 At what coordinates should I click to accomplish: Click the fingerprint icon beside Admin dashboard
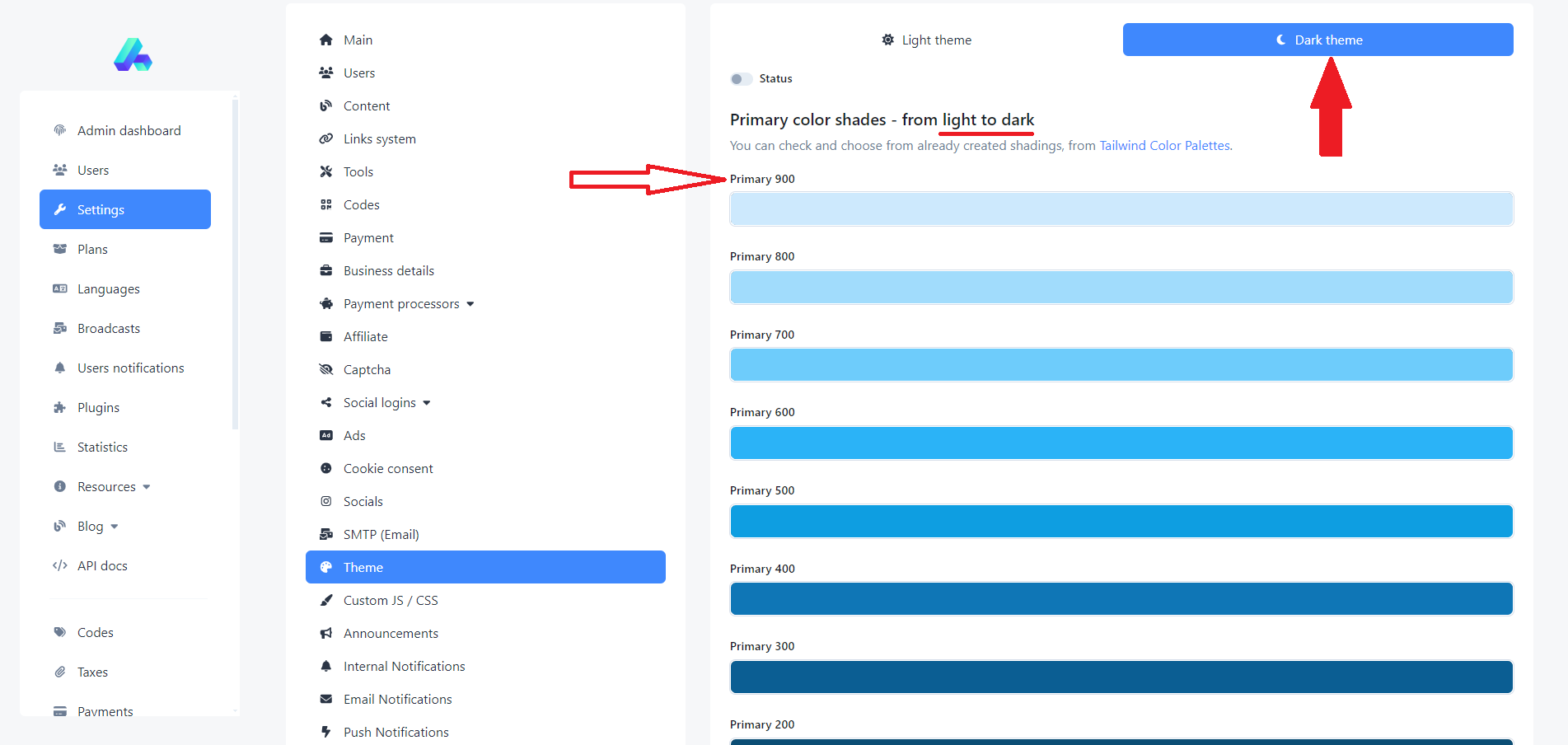60,130
